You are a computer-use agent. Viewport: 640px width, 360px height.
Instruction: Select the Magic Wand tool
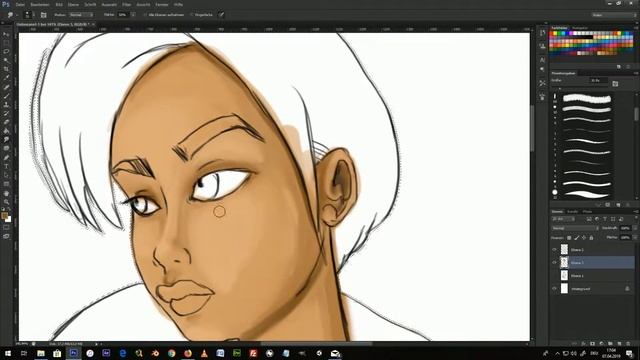[x=6, y=61]
